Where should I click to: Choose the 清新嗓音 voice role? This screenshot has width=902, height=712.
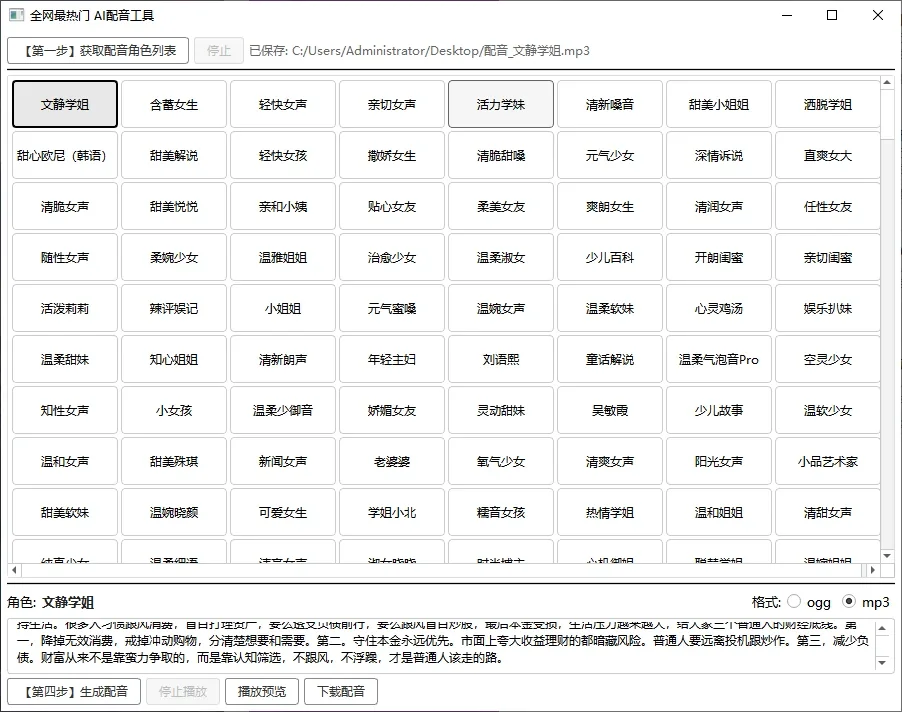[x=610, y=104]
